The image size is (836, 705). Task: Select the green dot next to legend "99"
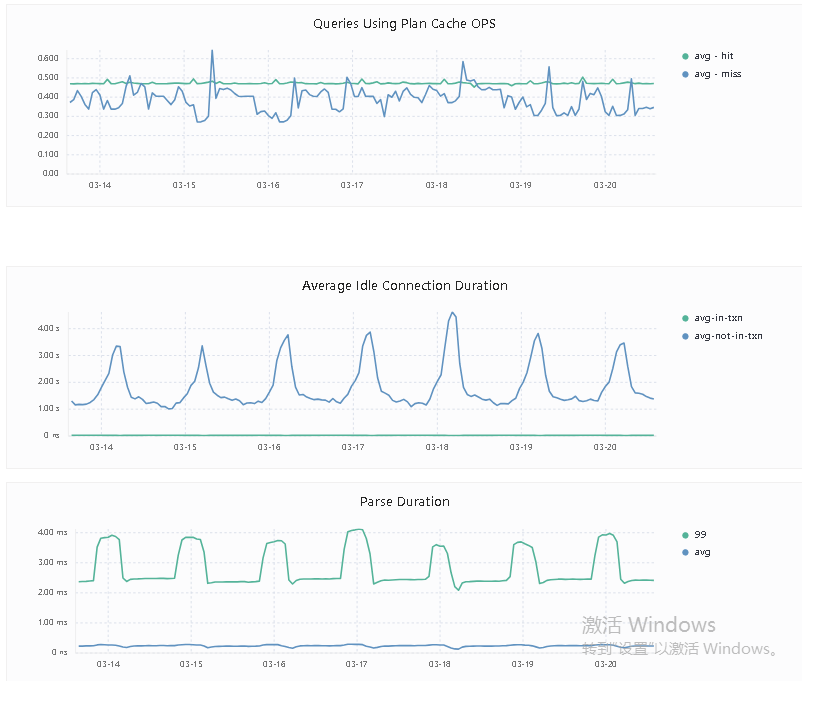tap(685, 534)
